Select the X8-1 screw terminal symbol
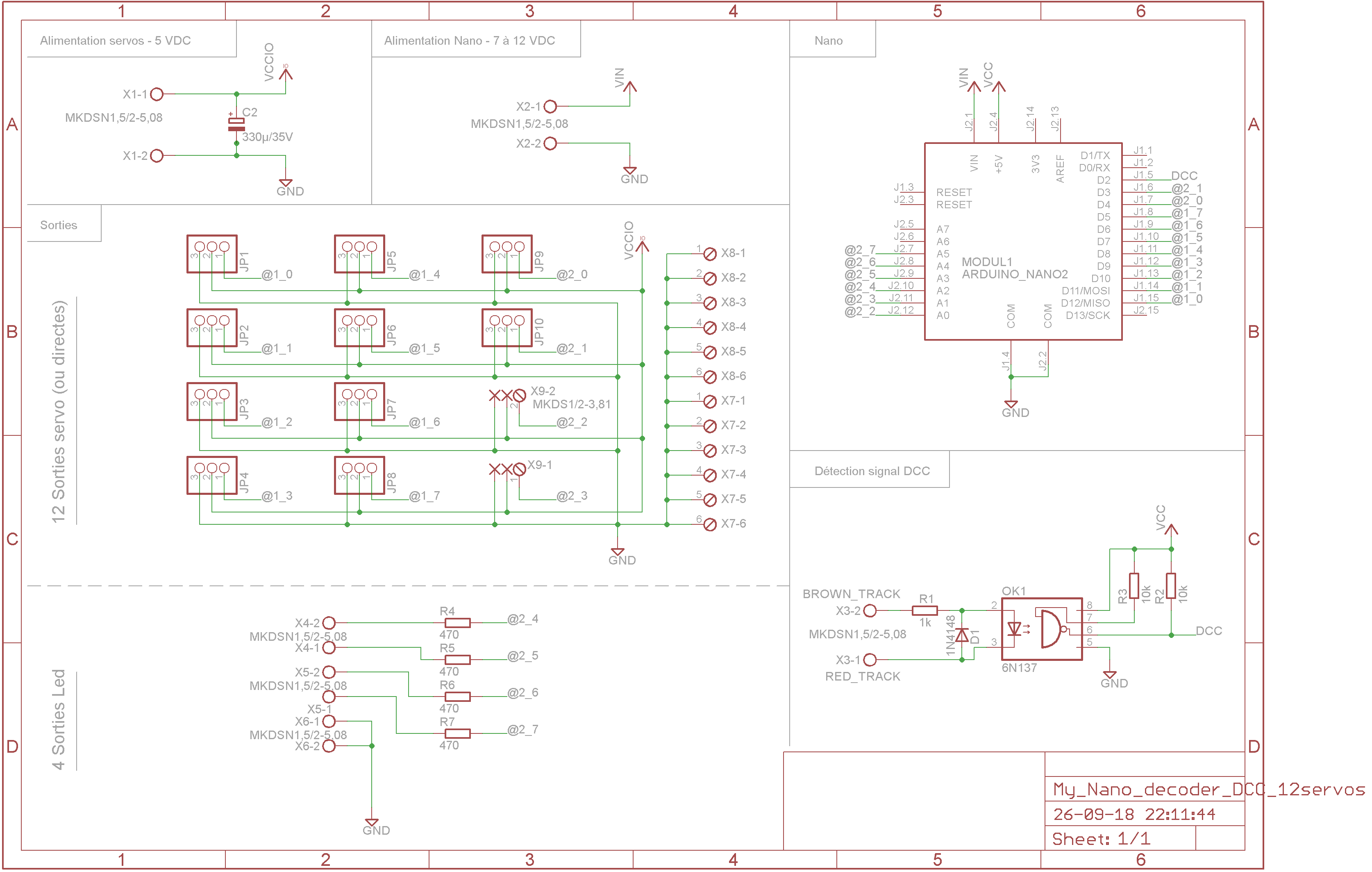Screen dimensions: 1372x872 coord(709,254)
